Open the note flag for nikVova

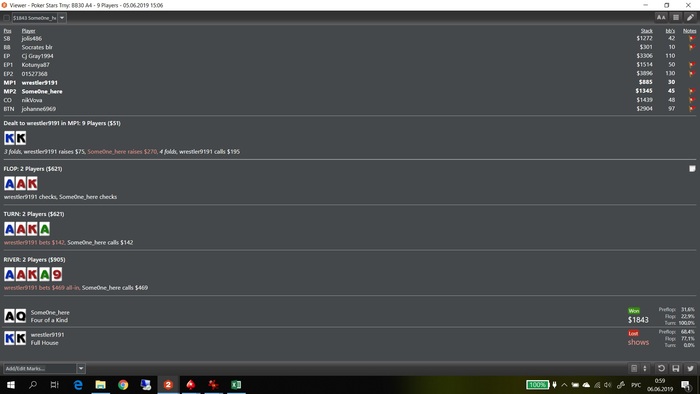[692, 100]
